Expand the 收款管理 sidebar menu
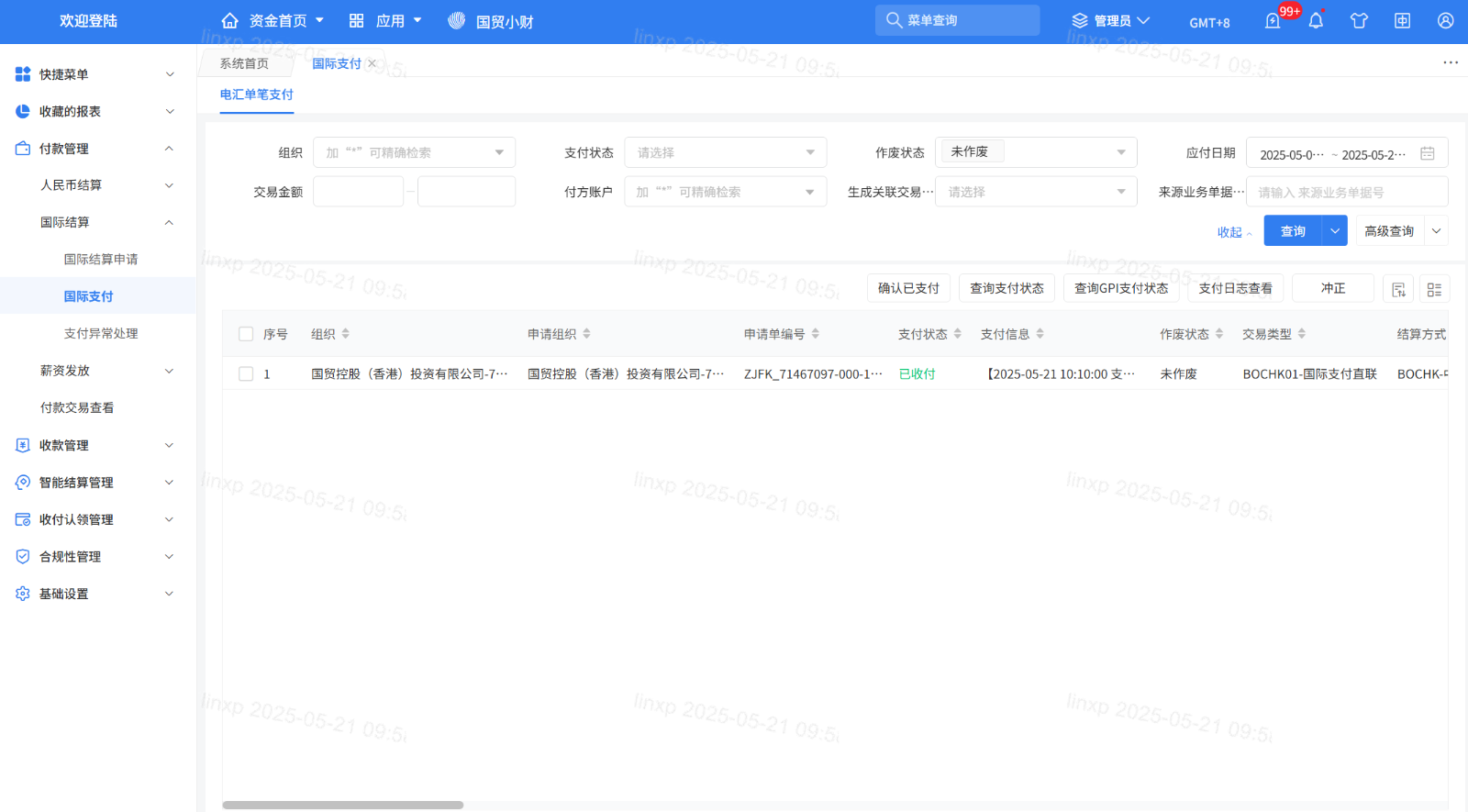The width and height of the screenshot is (1468, 812). (92, 445)
